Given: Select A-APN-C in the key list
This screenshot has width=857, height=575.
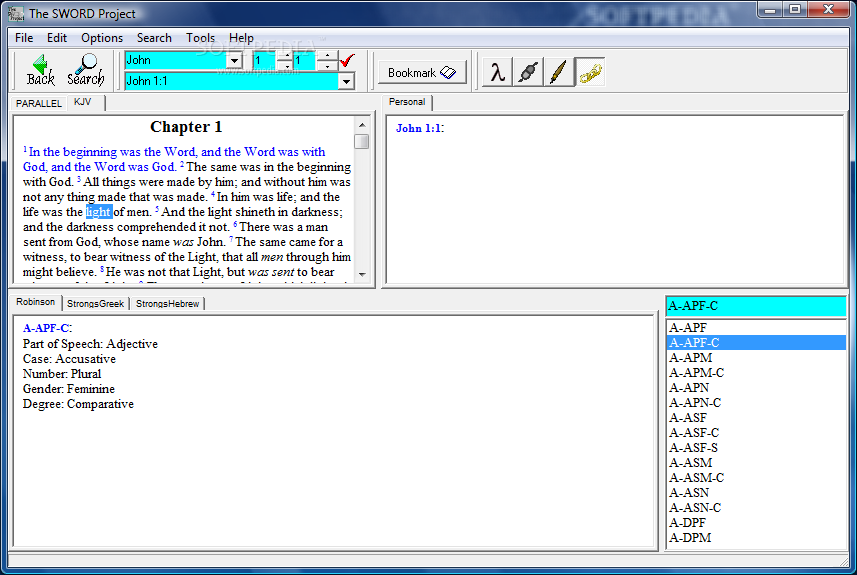Looking at the screenshot, I should point(756,403).
